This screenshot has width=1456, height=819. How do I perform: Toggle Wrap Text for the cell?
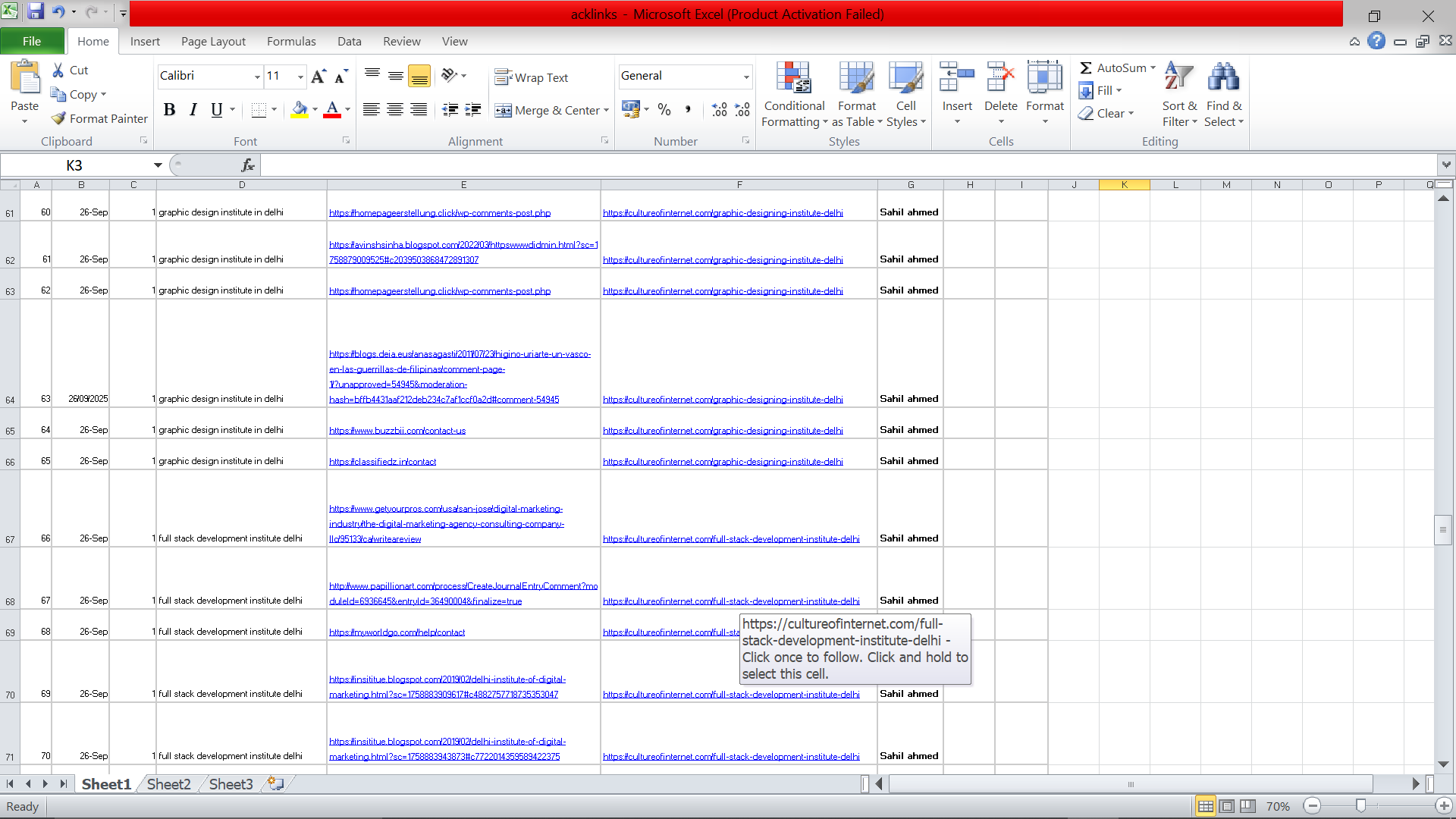point(531,77)
